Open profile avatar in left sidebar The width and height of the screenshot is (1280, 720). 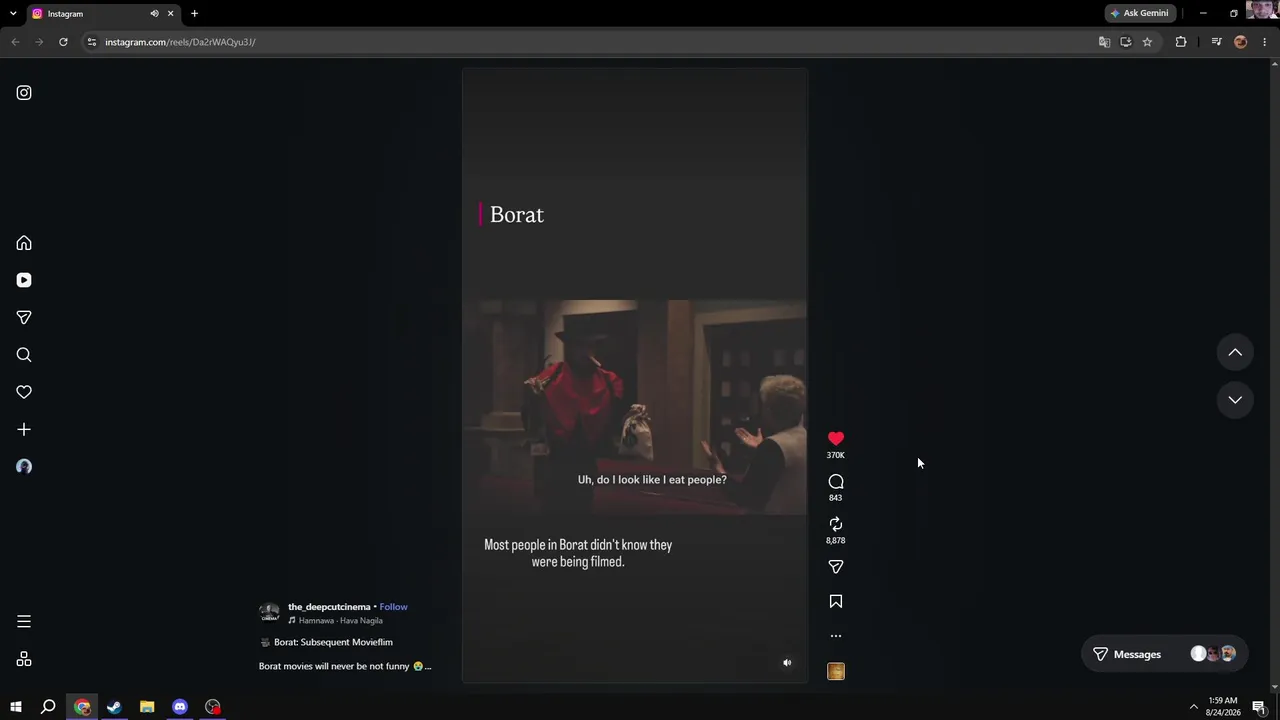coord(24,467)
